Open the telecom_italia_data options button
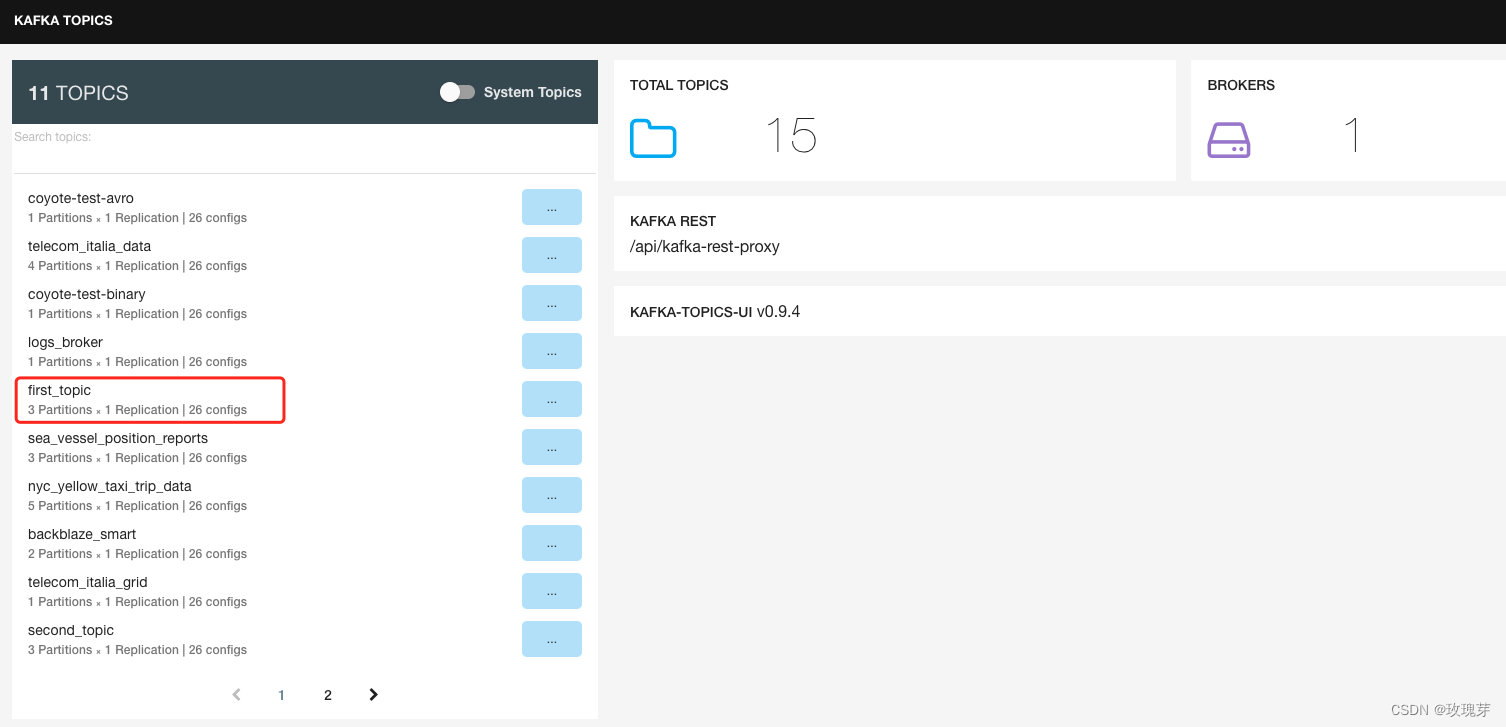Image resolution: width=1506 pixels, height=727 pixels. [552, 255]
